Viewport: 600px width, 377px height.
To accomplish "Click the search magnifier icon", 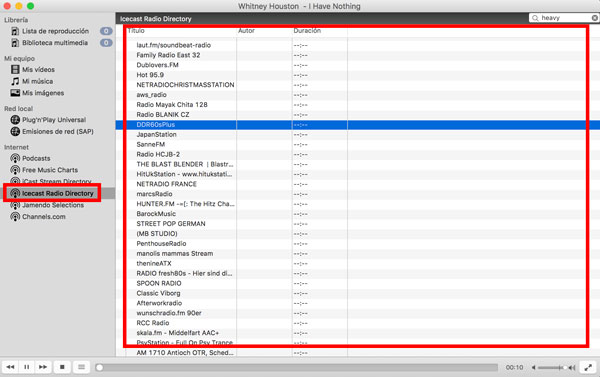I will pyautogui.click(x=535, y=18).
